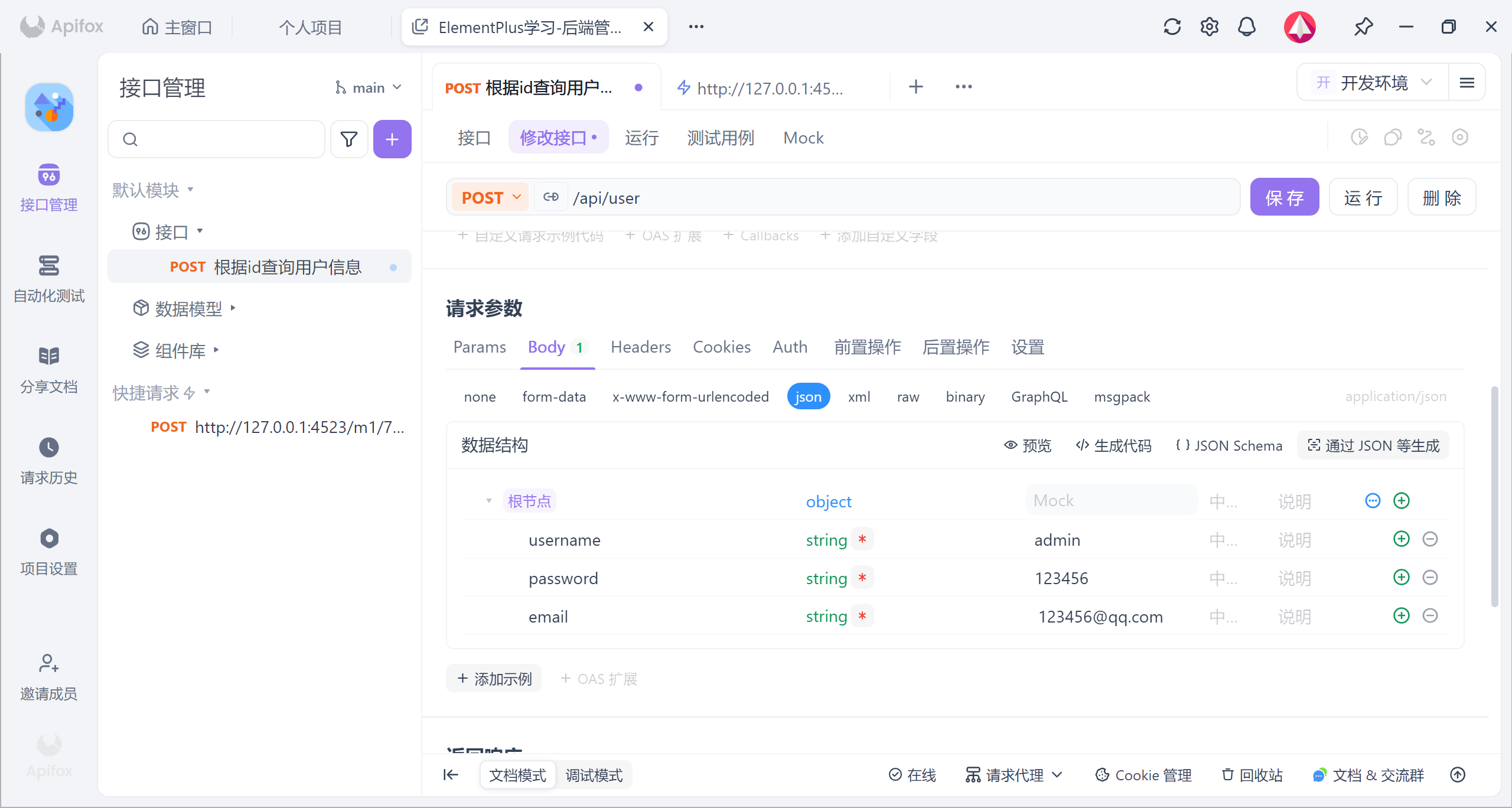Screen dimensions: 1512x808
Task: Click the 保存 save button
Action: pos(1284,197)
